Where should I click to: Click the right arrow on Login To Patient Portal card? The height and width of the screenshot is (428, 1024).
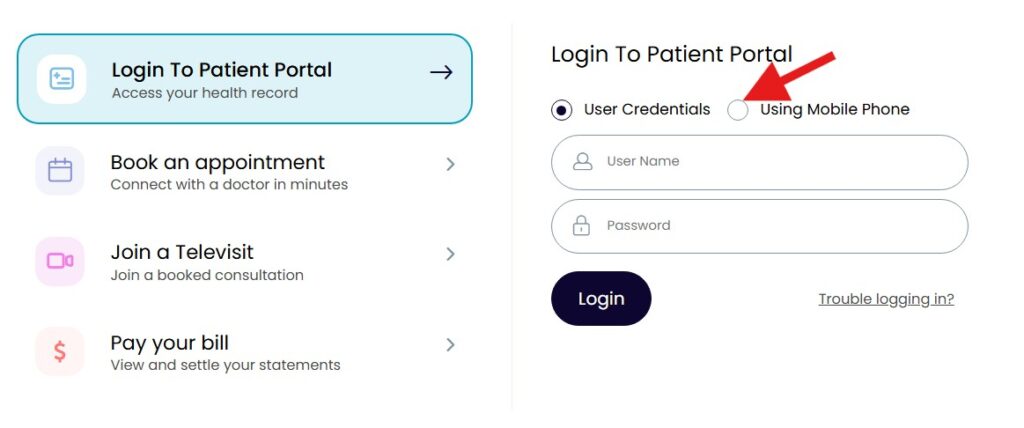click(441, 73)
